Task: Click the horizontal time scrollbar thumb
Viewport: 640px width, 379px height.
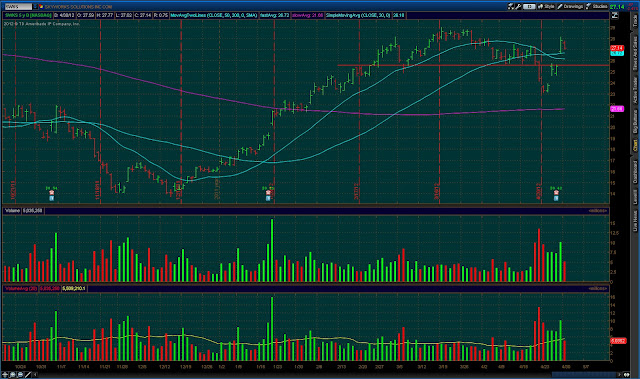Action: [x=584, y=375]
